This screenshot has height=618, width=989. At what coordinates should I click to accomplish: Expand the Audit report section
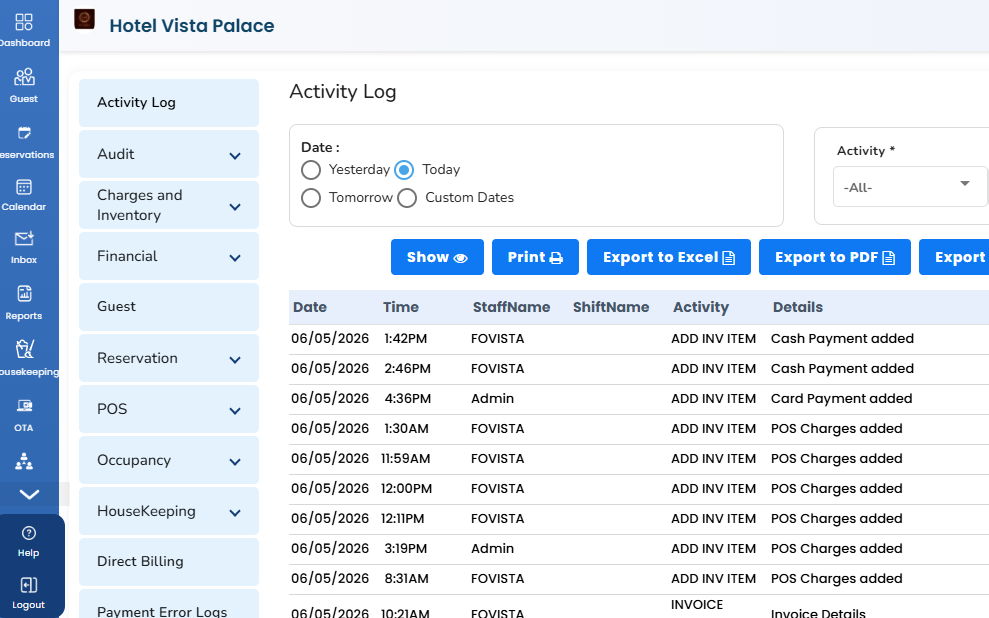168,154
